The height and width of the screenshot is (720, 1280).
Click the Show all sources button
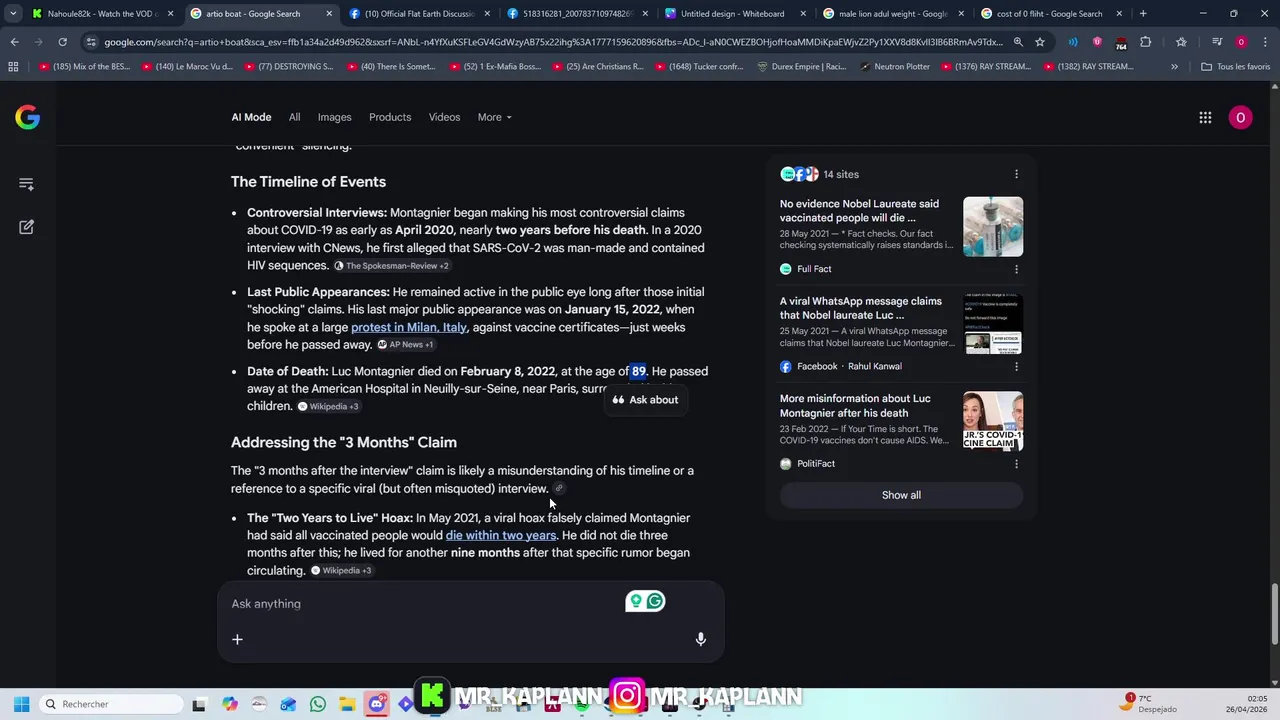pos(901,495)
